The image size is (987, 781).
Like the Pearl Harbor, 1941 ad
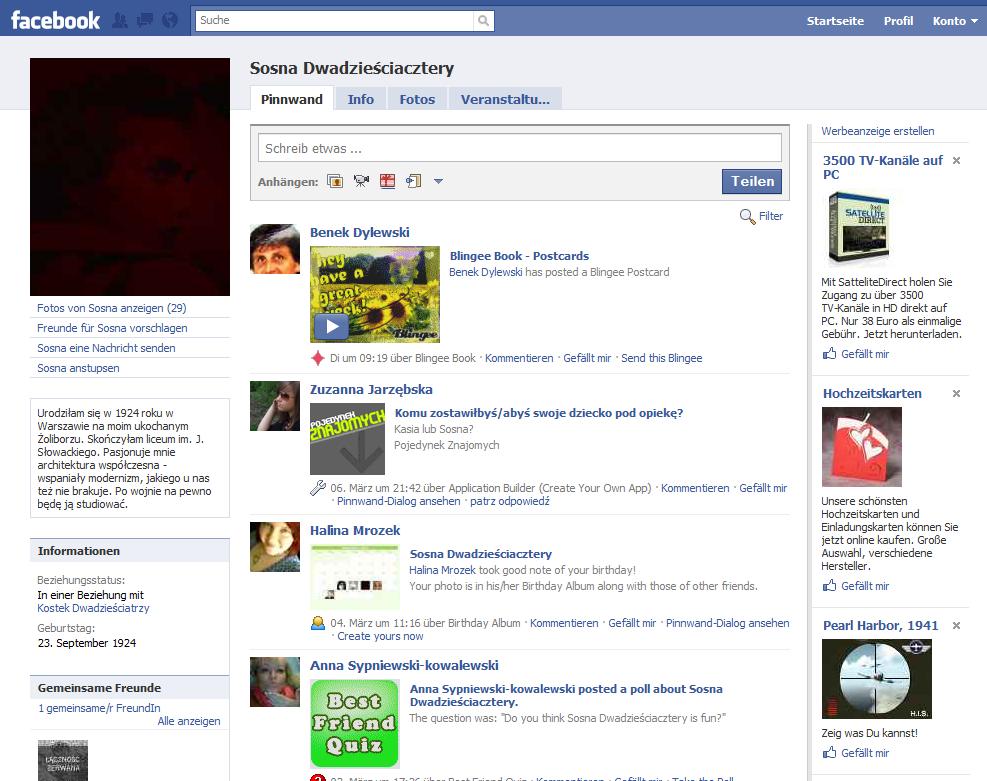pos(864,753)
